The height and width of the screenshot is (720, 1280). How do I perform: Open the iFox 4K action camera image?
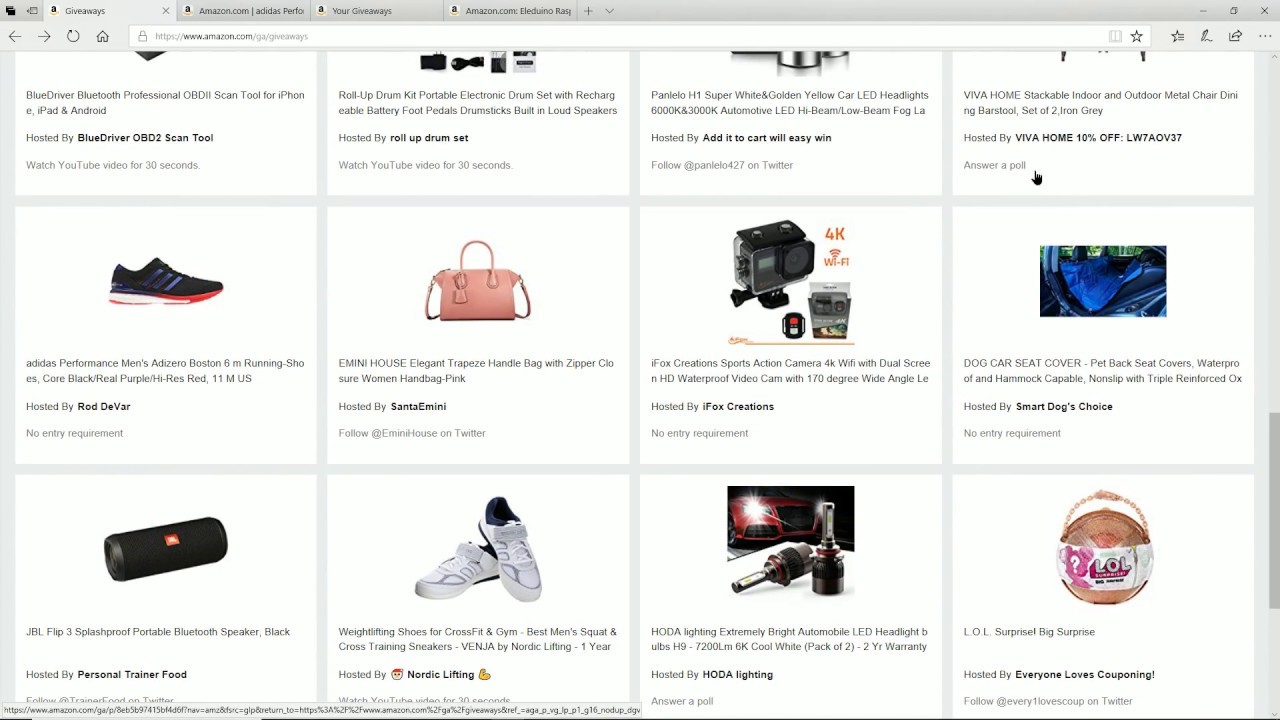[x=791, y=281]
